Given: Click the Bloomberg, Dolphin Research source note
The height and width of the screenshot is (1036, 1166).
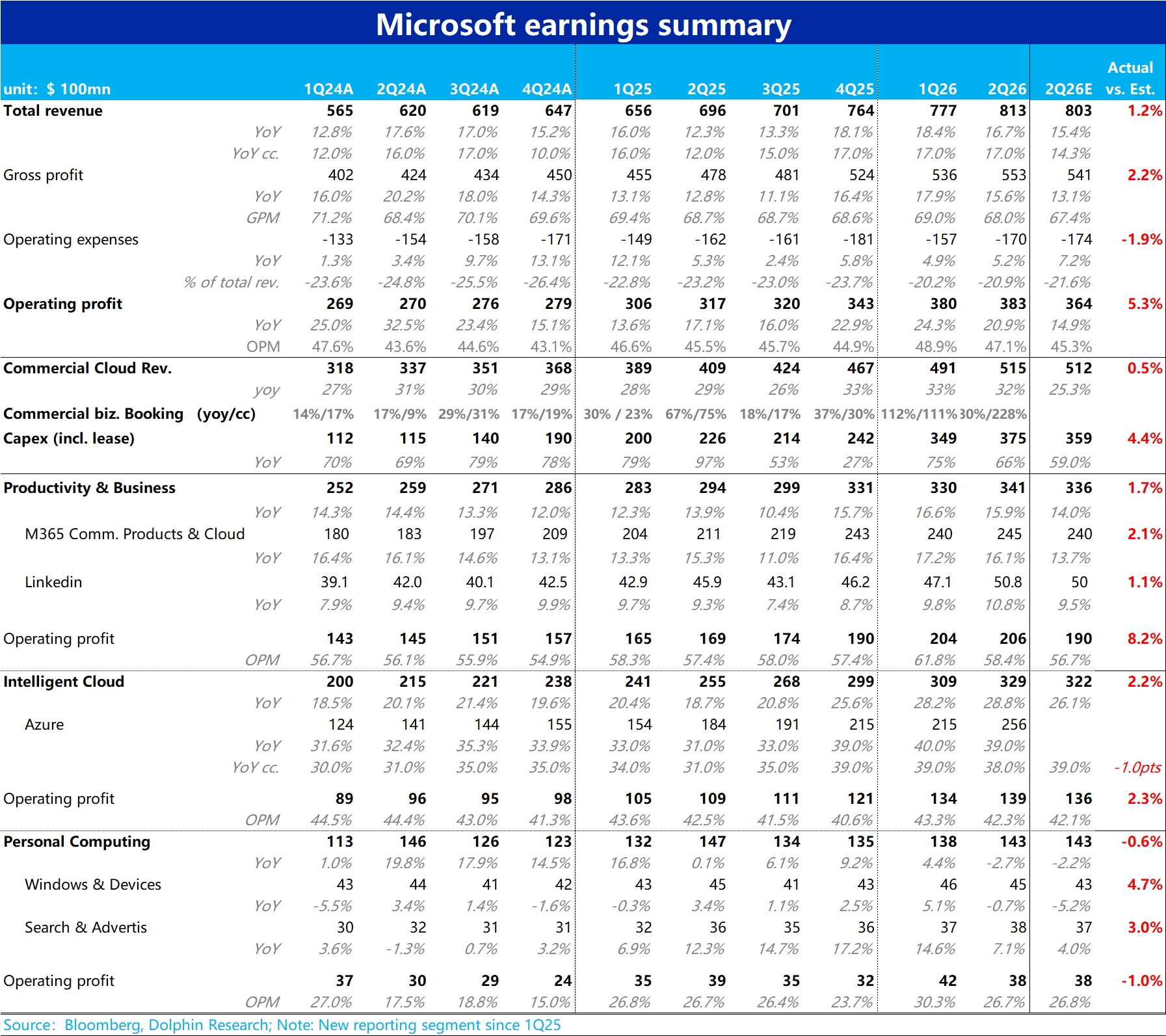Looking at the screenshot, I should click(x=282, y=1025).
